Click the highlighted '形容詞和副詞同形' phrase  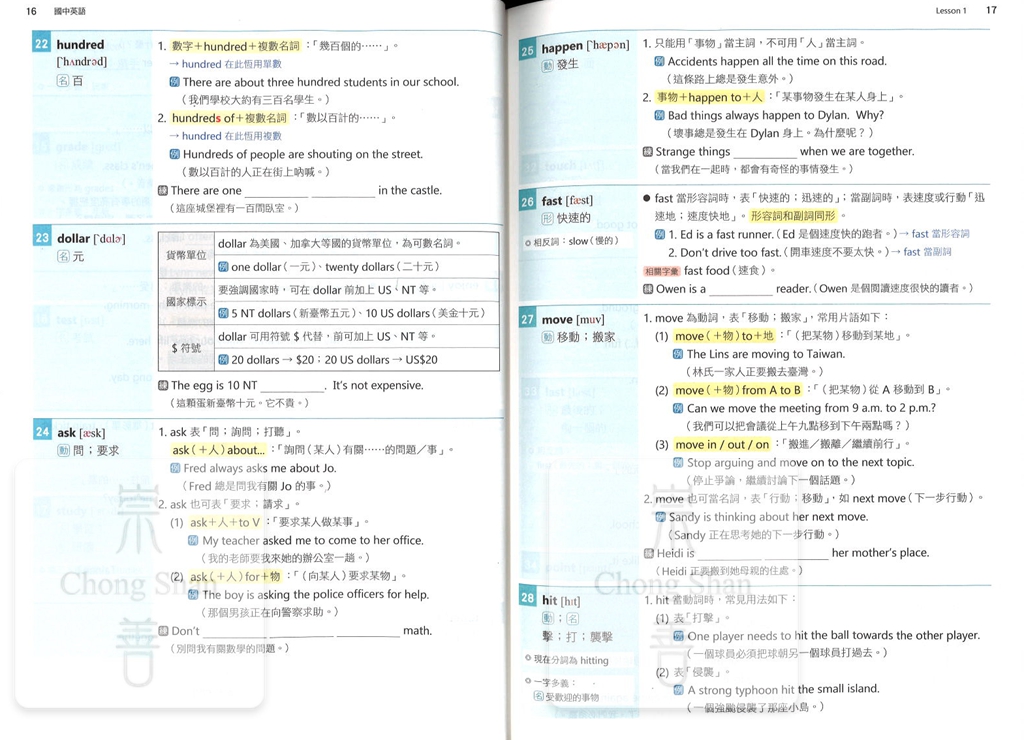click(793, 216)
